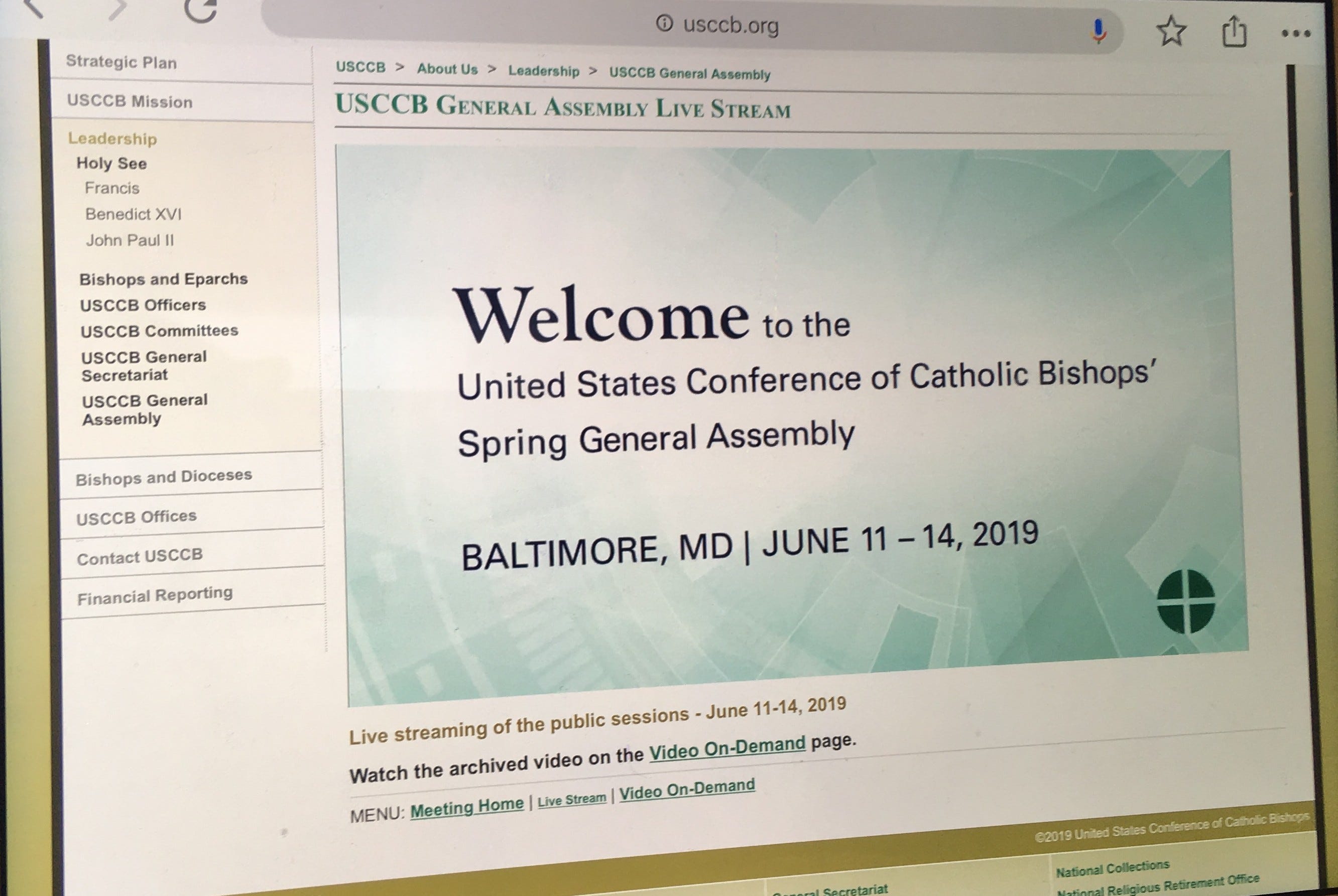Click USCCB General Assembly breadcrumb
This screenshot has width=1338, height=896.
pos(689,74)
